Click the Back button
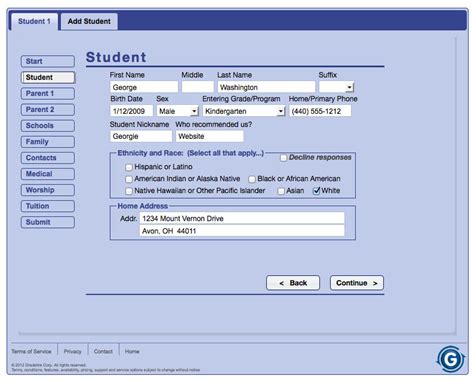 tap(293, 283)
